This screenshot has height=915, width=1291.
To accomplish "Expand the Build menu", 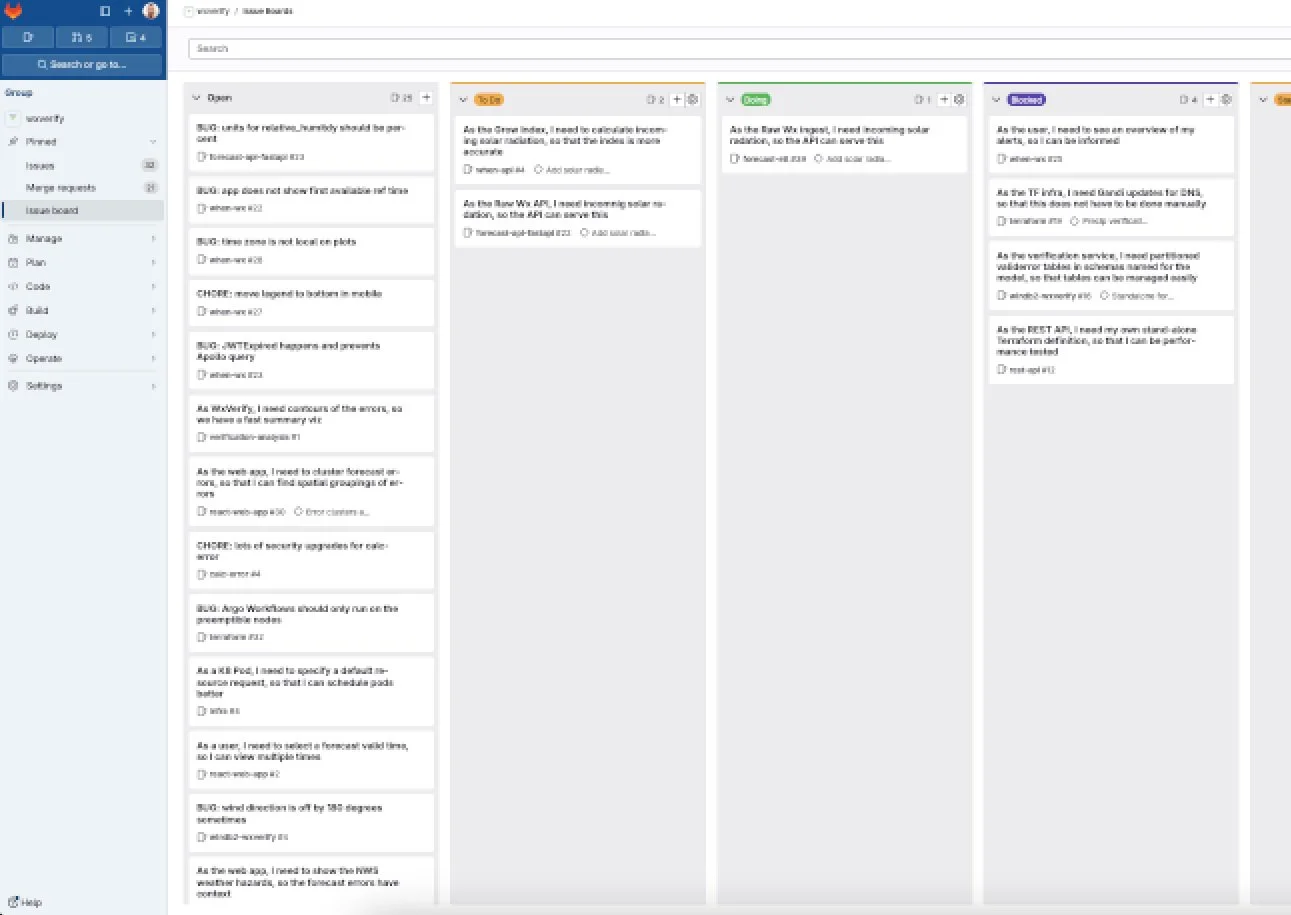I will (x=82, y=310).
